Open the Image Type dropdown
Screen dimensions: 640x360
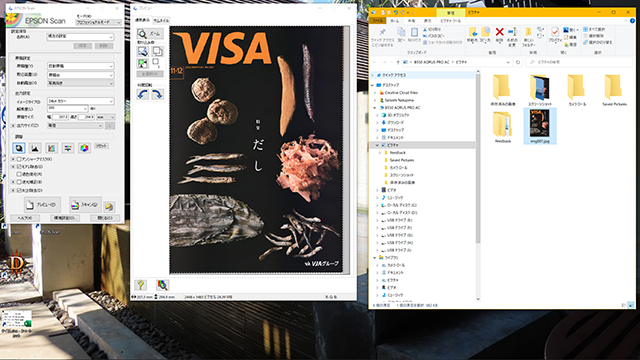(x=80, y=101)
